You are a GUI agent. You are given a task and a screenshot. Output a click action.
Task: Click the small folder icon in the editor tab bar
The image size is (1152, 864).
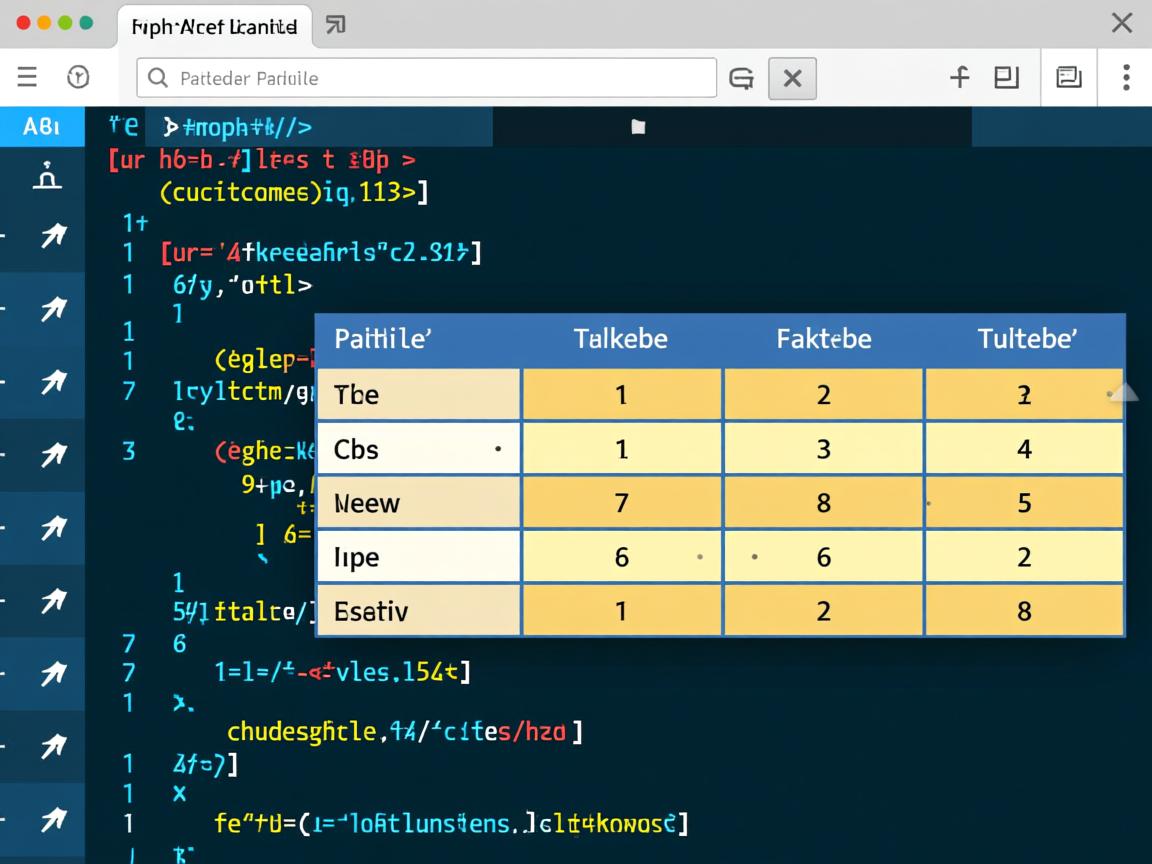coord(638,127)
